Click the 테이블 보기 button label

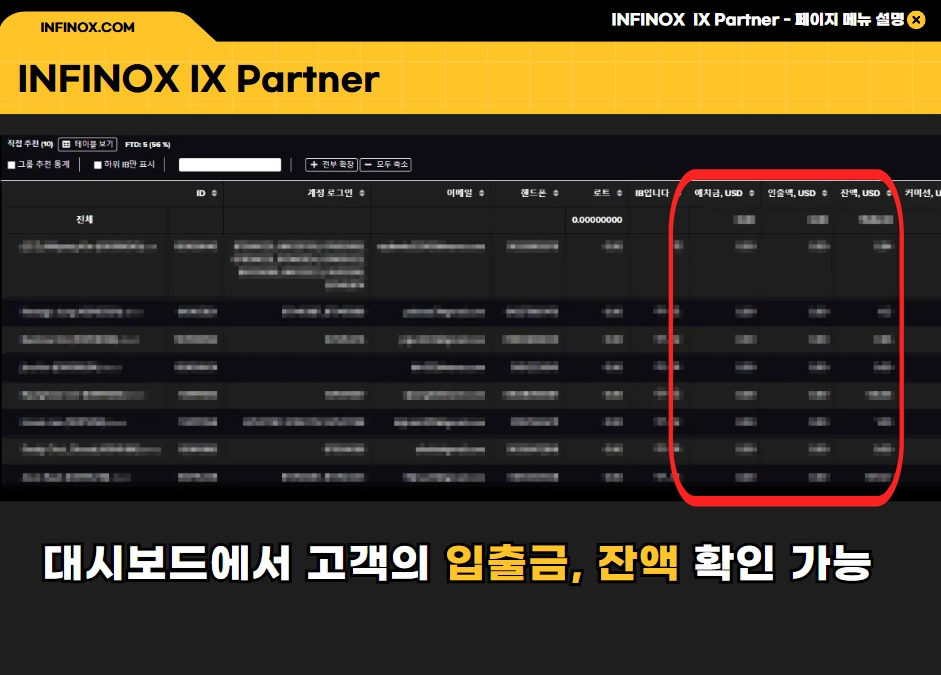coord(94,144)
